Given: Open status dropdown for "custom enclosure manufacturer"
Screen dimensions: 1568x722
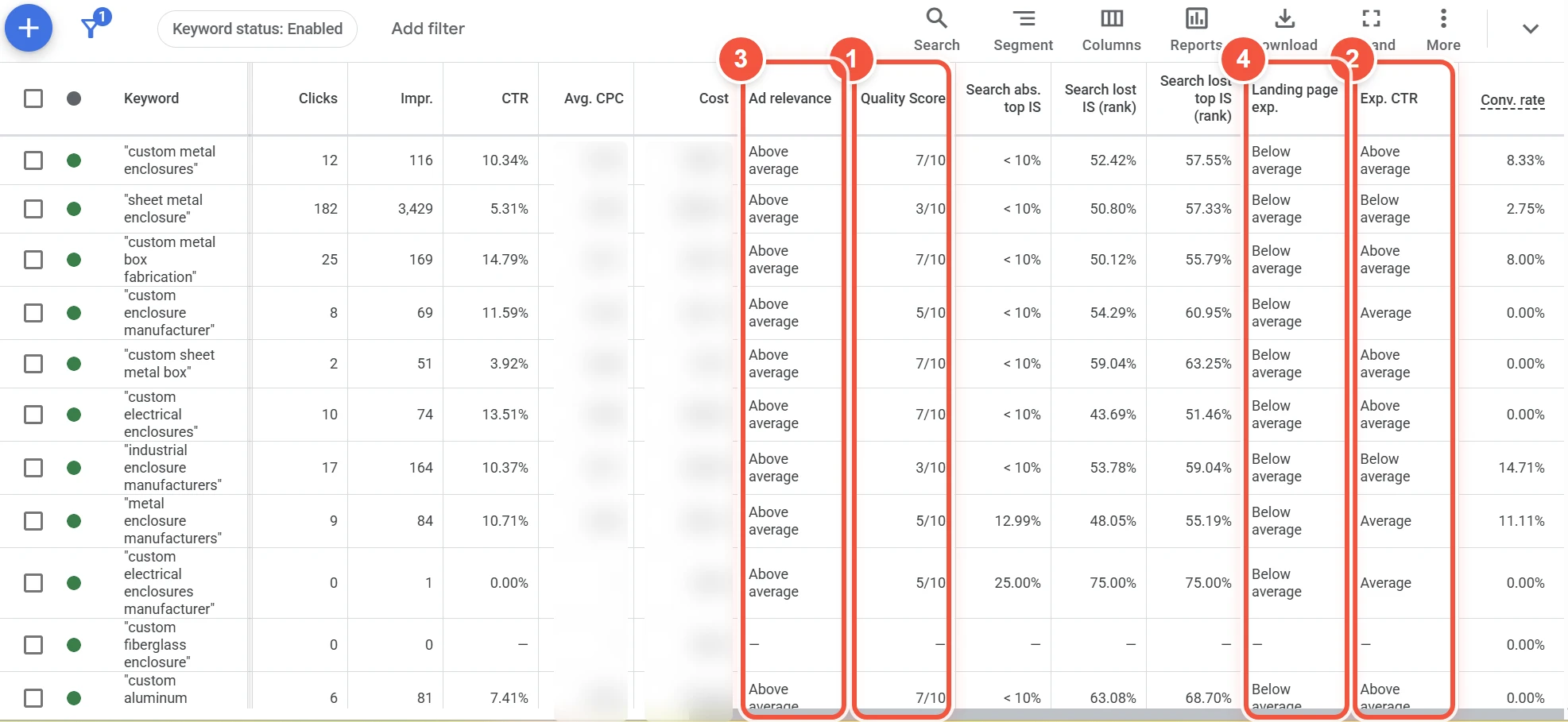Looking at the screenshot, I should [x=74, y=313].
